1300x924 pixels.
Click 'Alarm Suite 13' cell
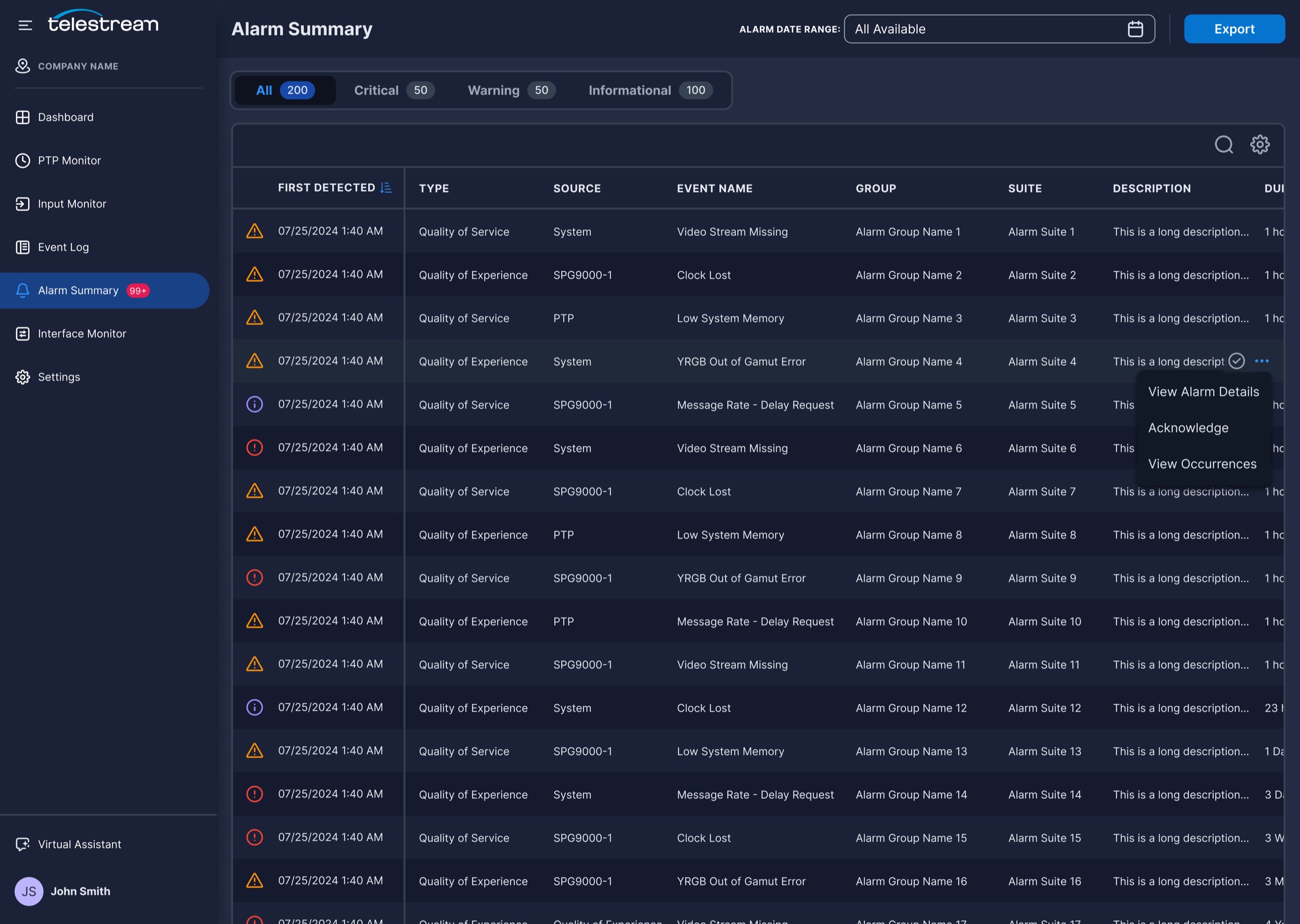tap(1044, 751)
